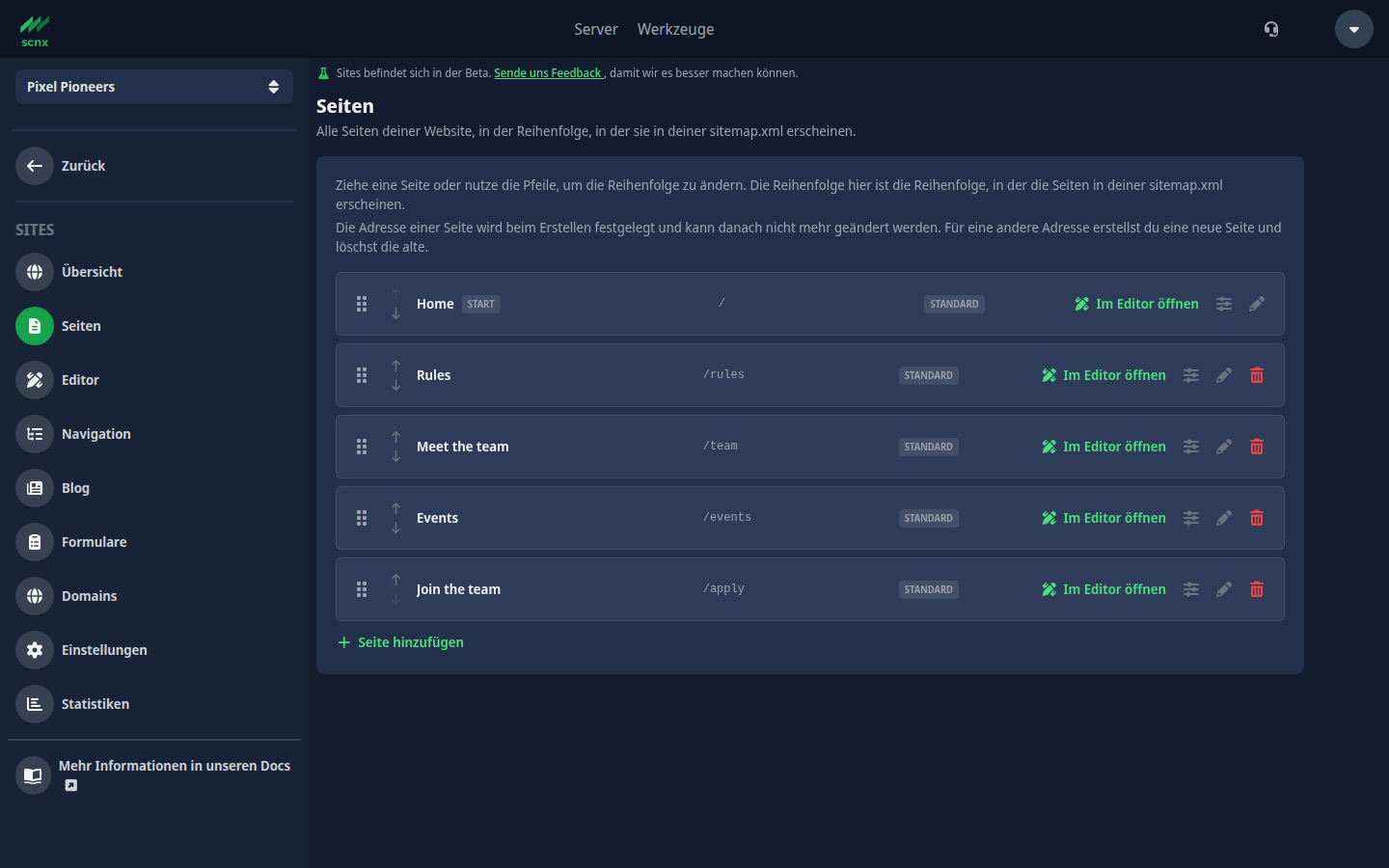The height and width of the screenshot is (868, 1389).
Task: Delete the Meet the team page
Action: [1257, 447]
